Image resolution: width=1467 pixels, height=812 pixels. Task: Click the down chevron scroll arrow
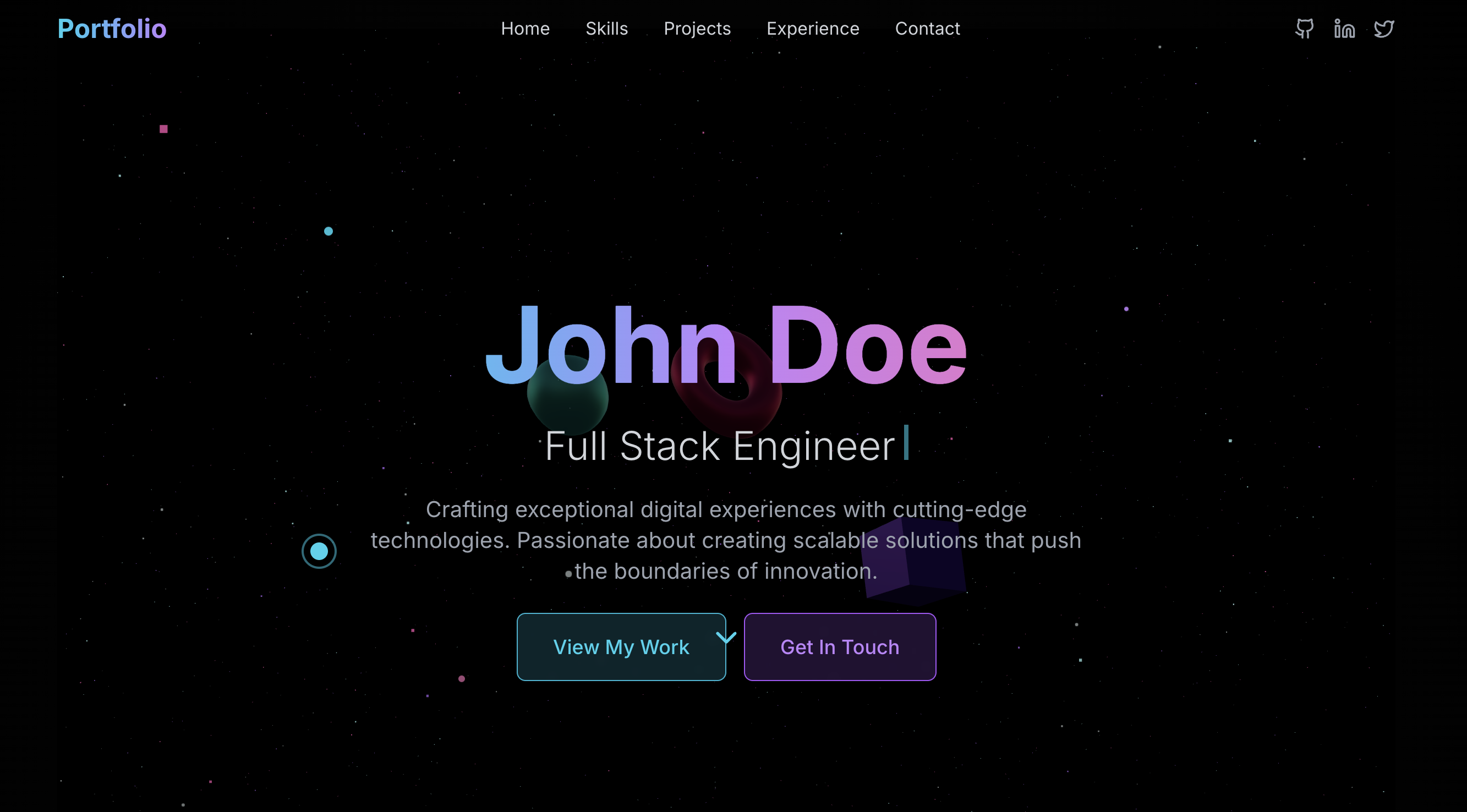(x=726, y=637)
